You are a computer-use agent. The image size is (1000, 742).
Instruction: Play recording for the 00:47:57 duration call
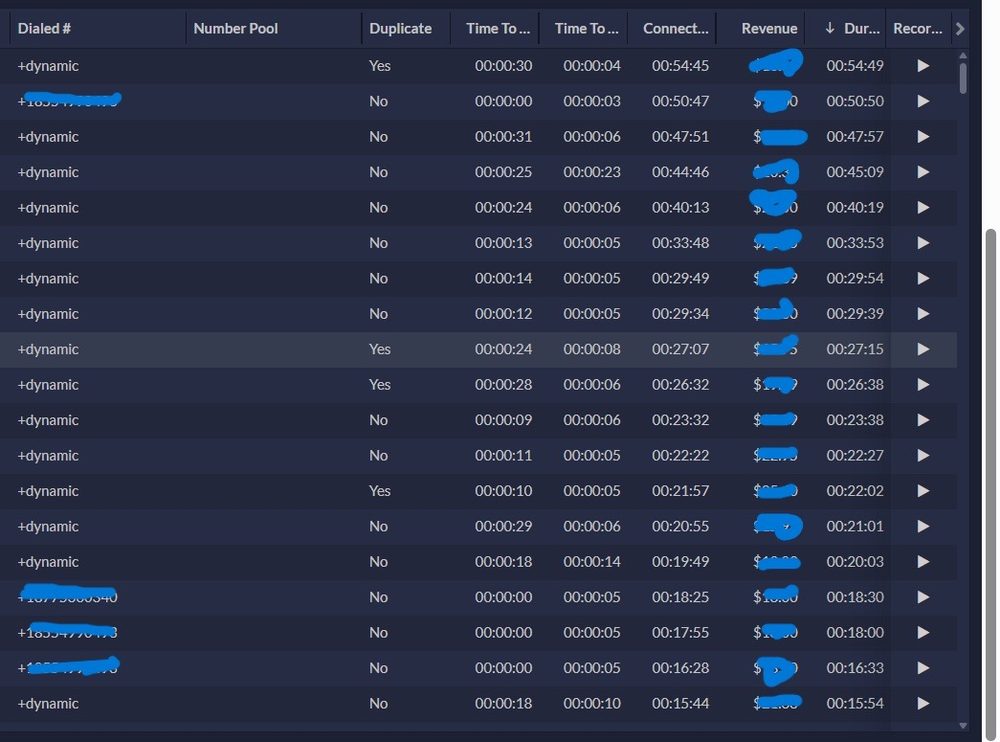923,137
